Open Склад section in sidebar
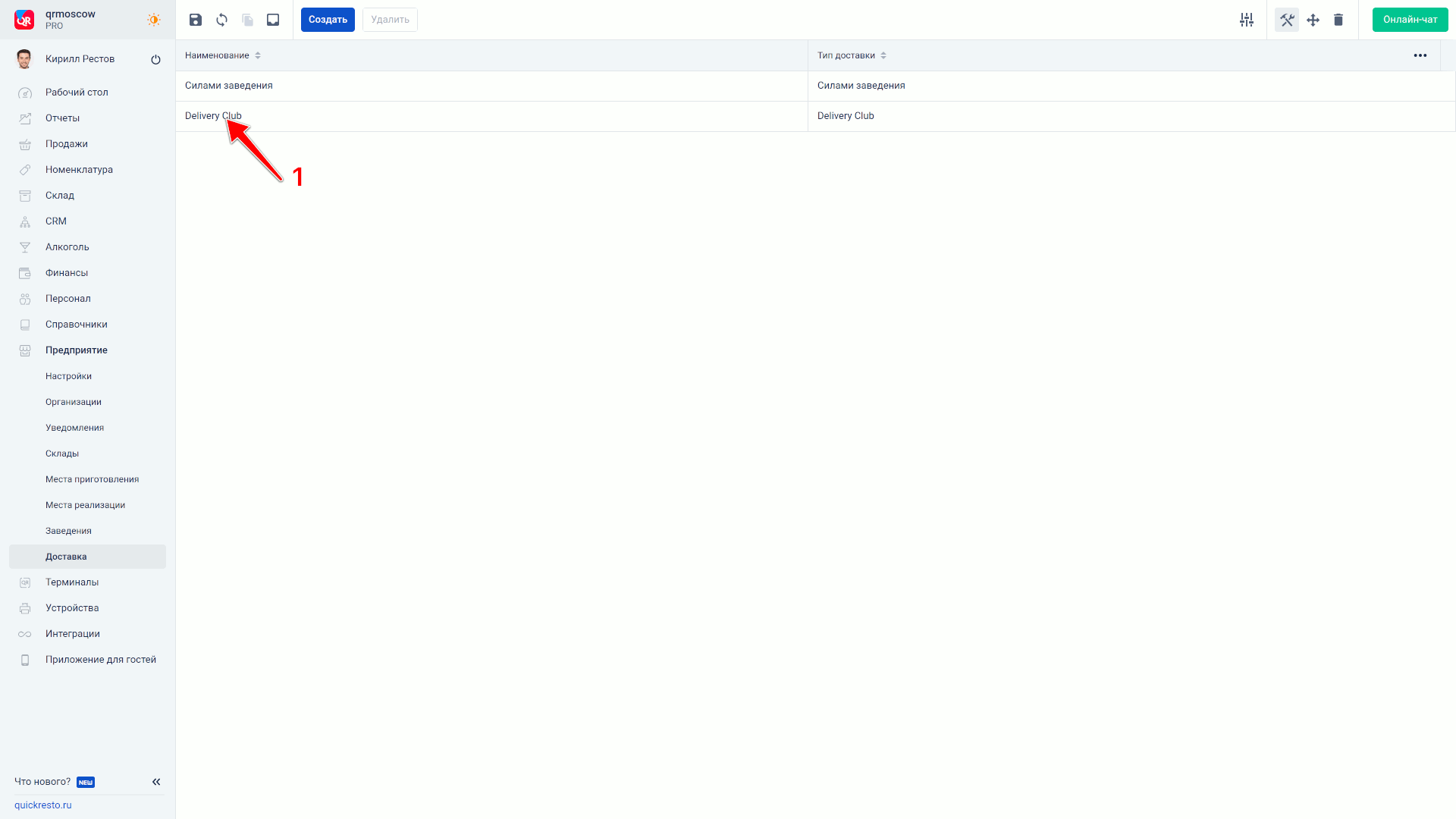 [x=60, y=196]
